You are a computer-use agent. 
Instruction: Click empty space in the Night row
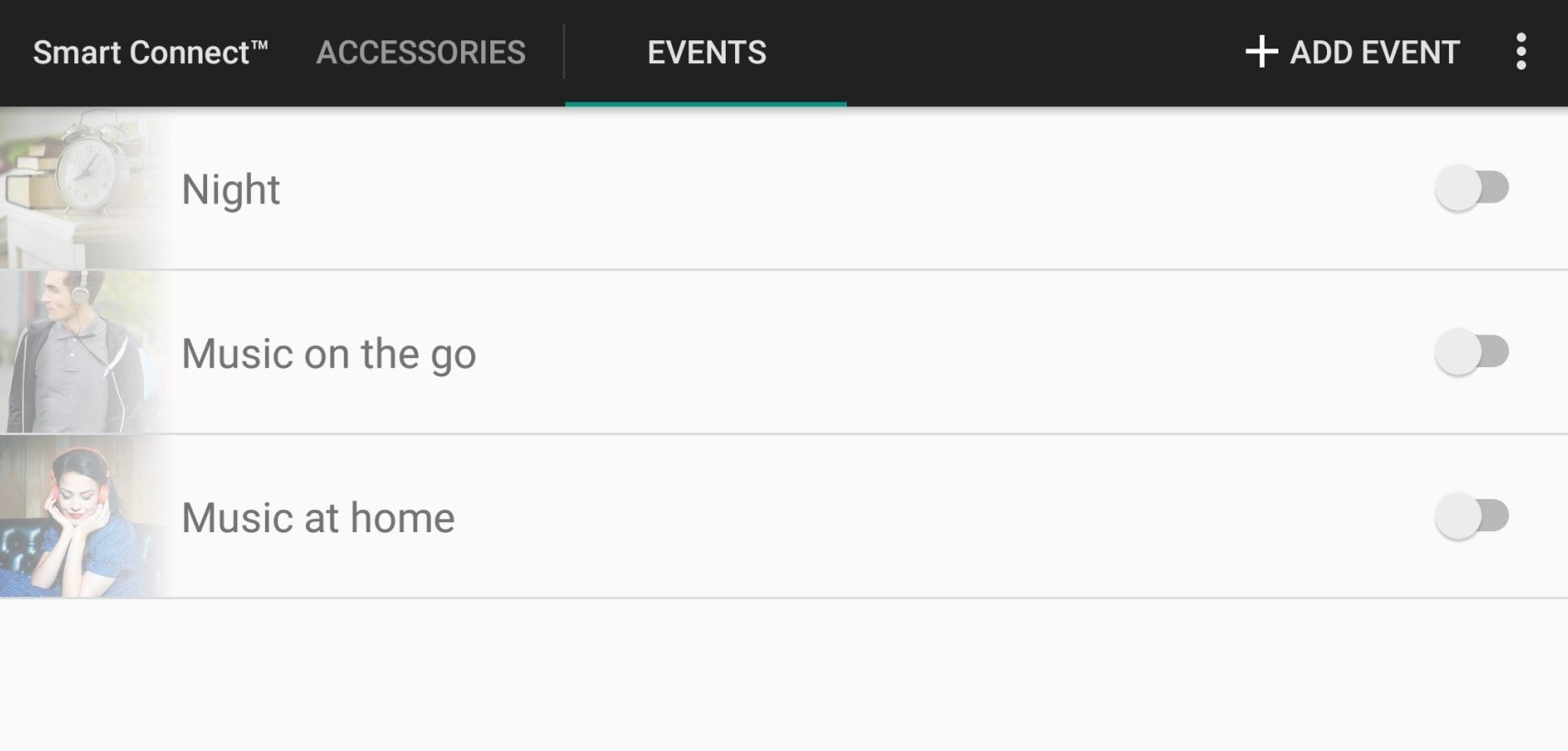point(852,188)
